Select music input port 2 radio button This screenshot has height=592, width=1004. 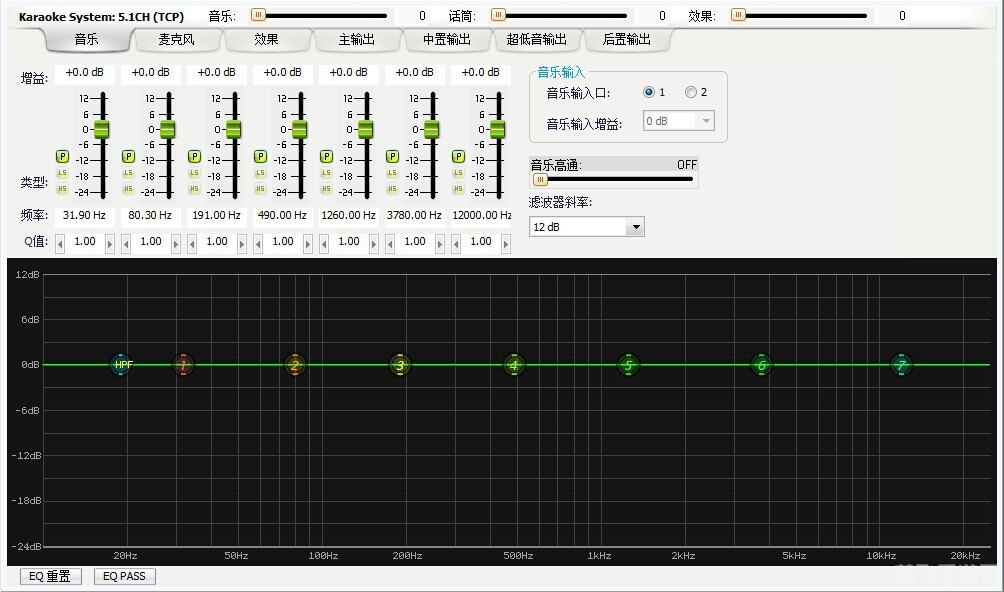689,92
